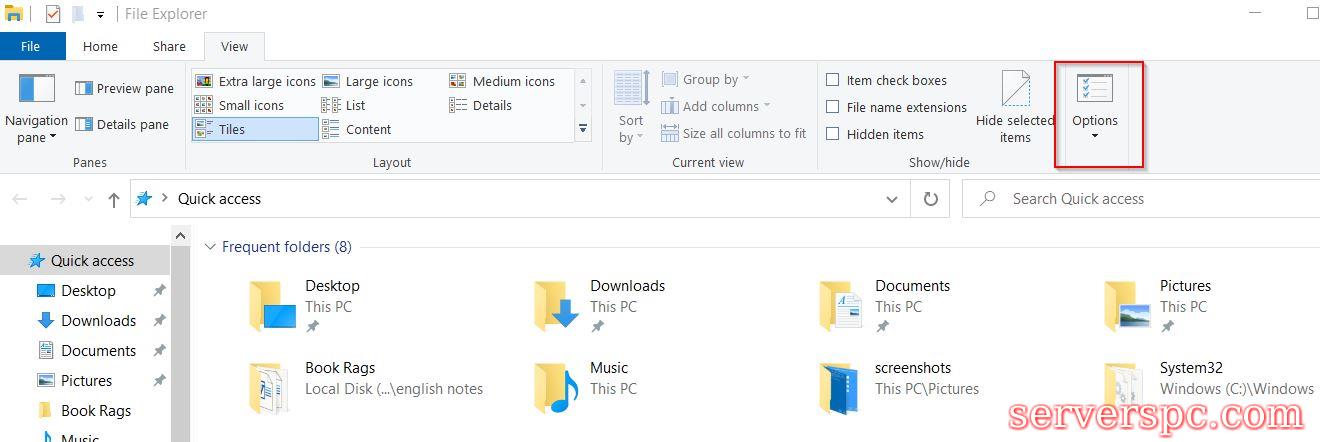Enable Item check boxes
The image size is (1320, 442).
click(832, 80)
